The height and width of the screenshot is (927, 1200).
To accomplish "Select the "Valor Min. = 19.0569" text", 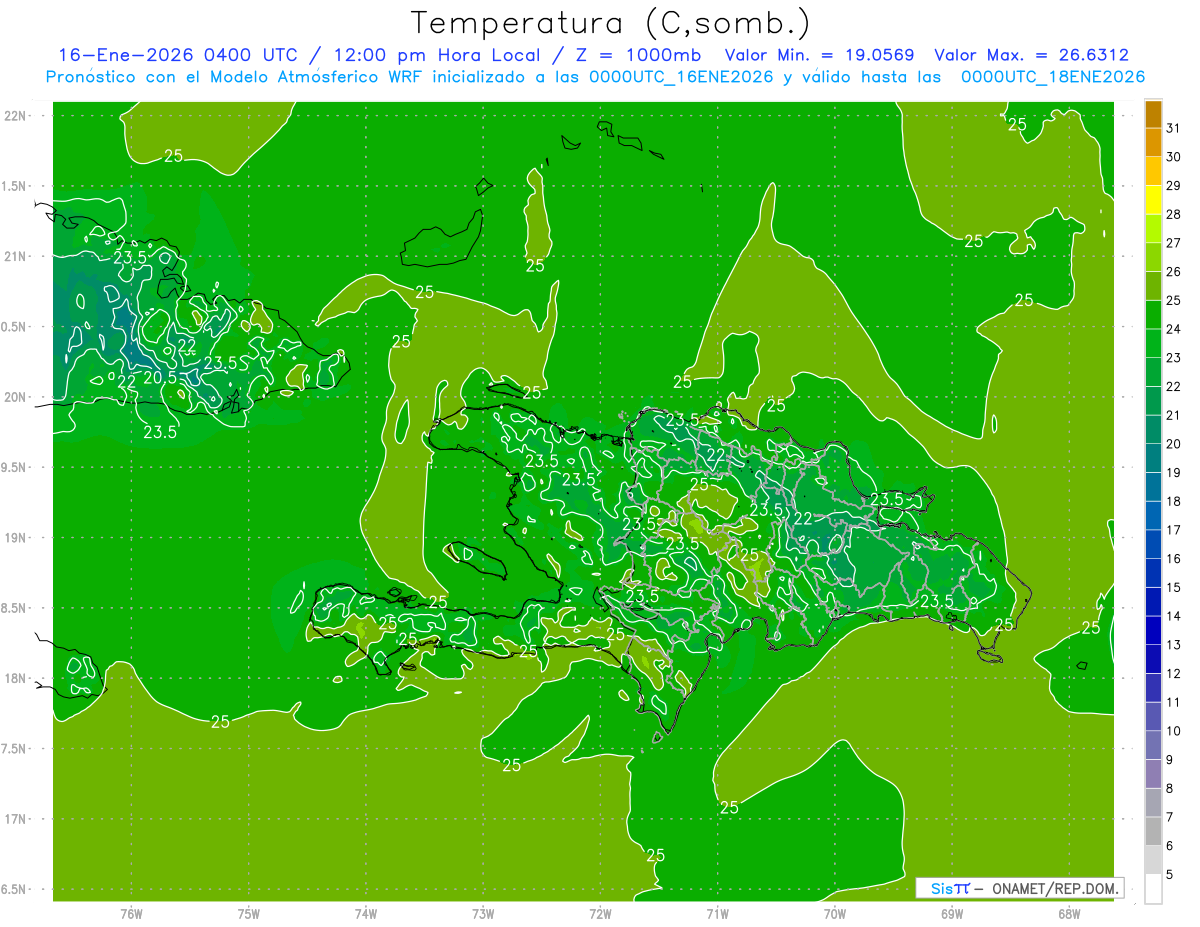I will [x=821, y=55].
